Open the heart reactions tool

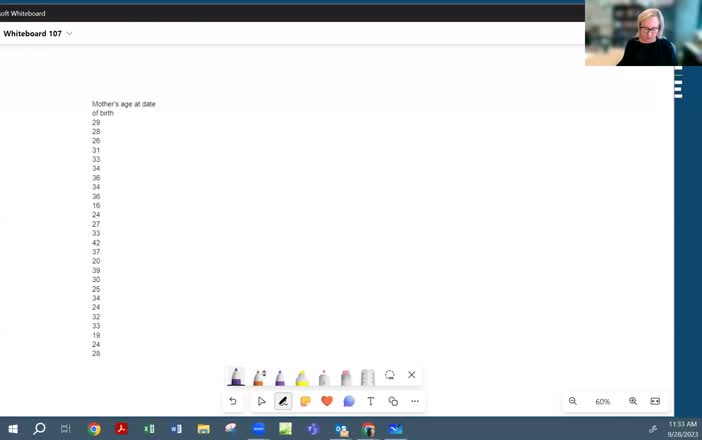point(327,401)
